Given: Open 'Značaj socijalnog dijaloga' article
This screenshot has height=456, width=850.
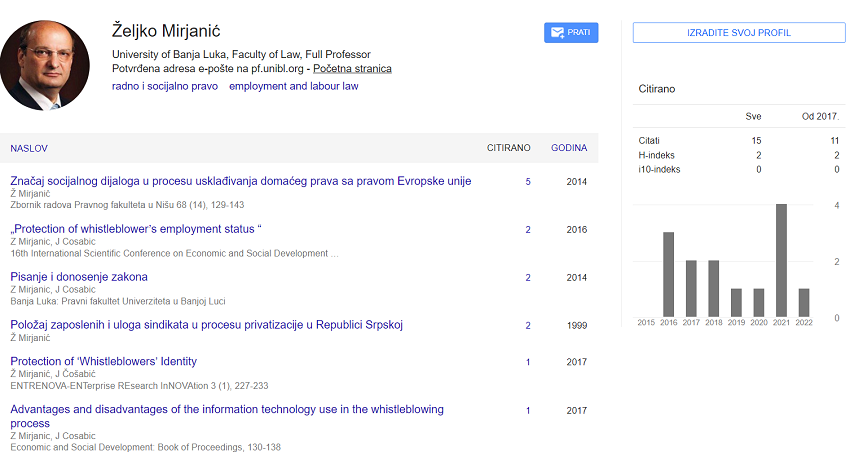Looking at the screenshot, I should tap(240, 181).
